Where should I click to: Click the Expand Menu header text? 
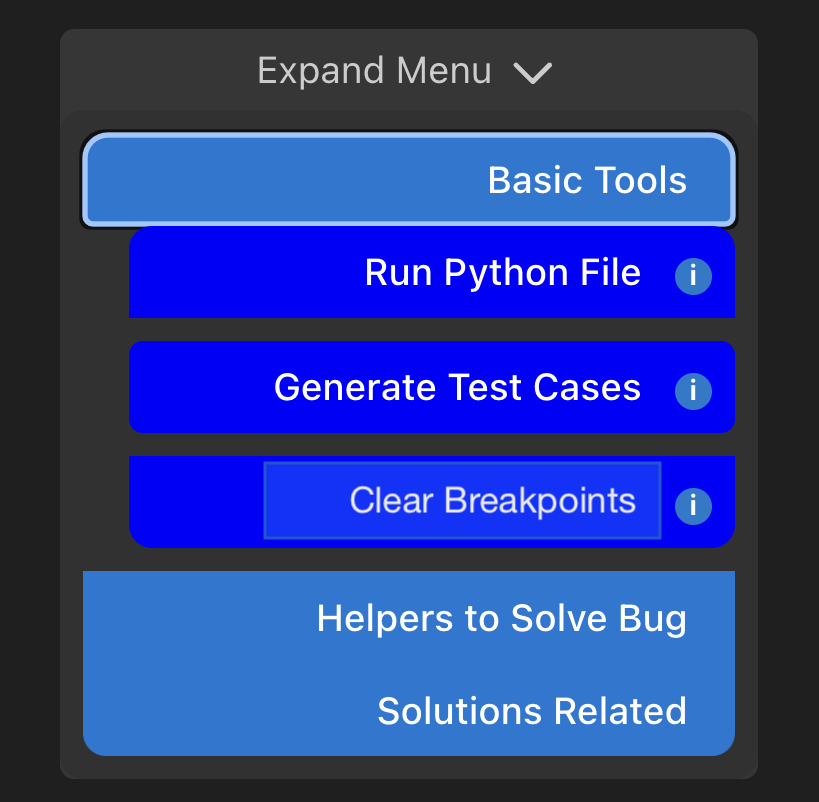click(374, 71)
